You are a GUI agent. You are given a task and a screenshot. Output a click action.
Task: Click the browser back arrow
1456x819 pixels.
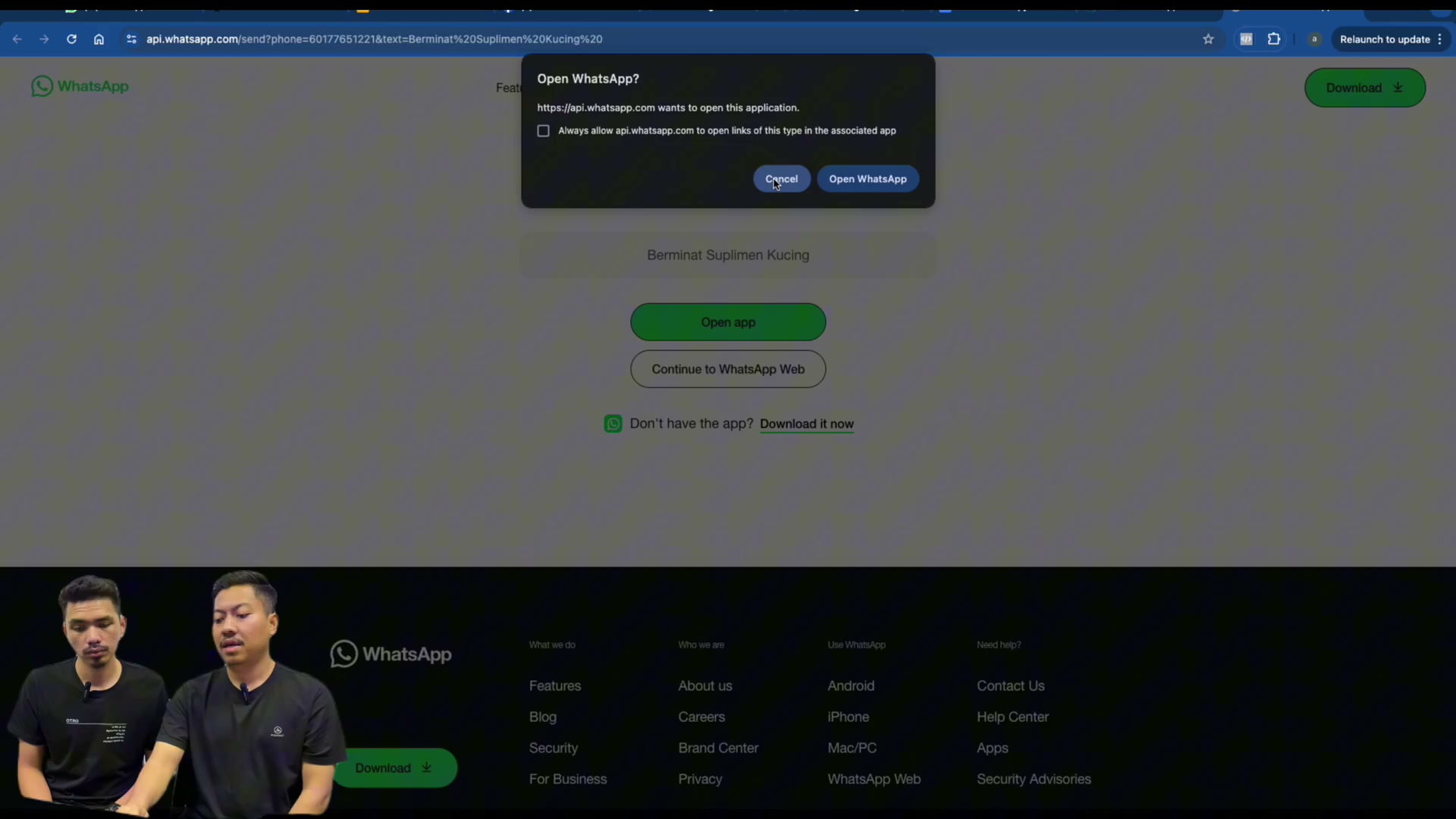(17, 39)
